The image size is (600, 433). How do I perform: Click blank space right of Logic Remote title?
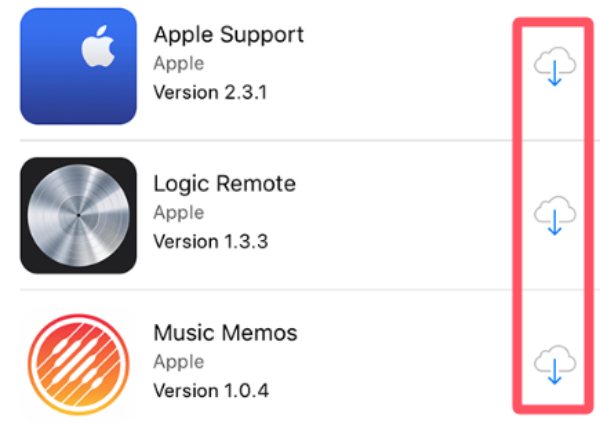click(x=406, y=184)
